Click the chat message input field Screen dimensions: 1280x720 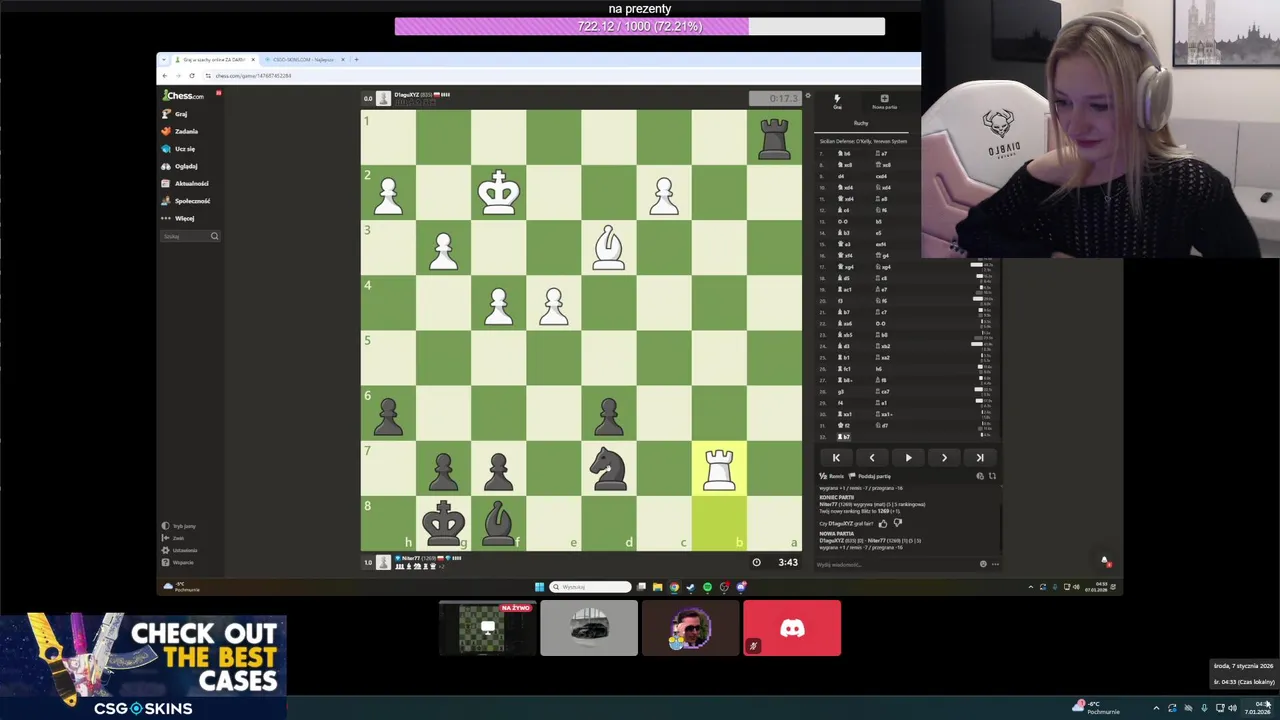tap(895, 564)
